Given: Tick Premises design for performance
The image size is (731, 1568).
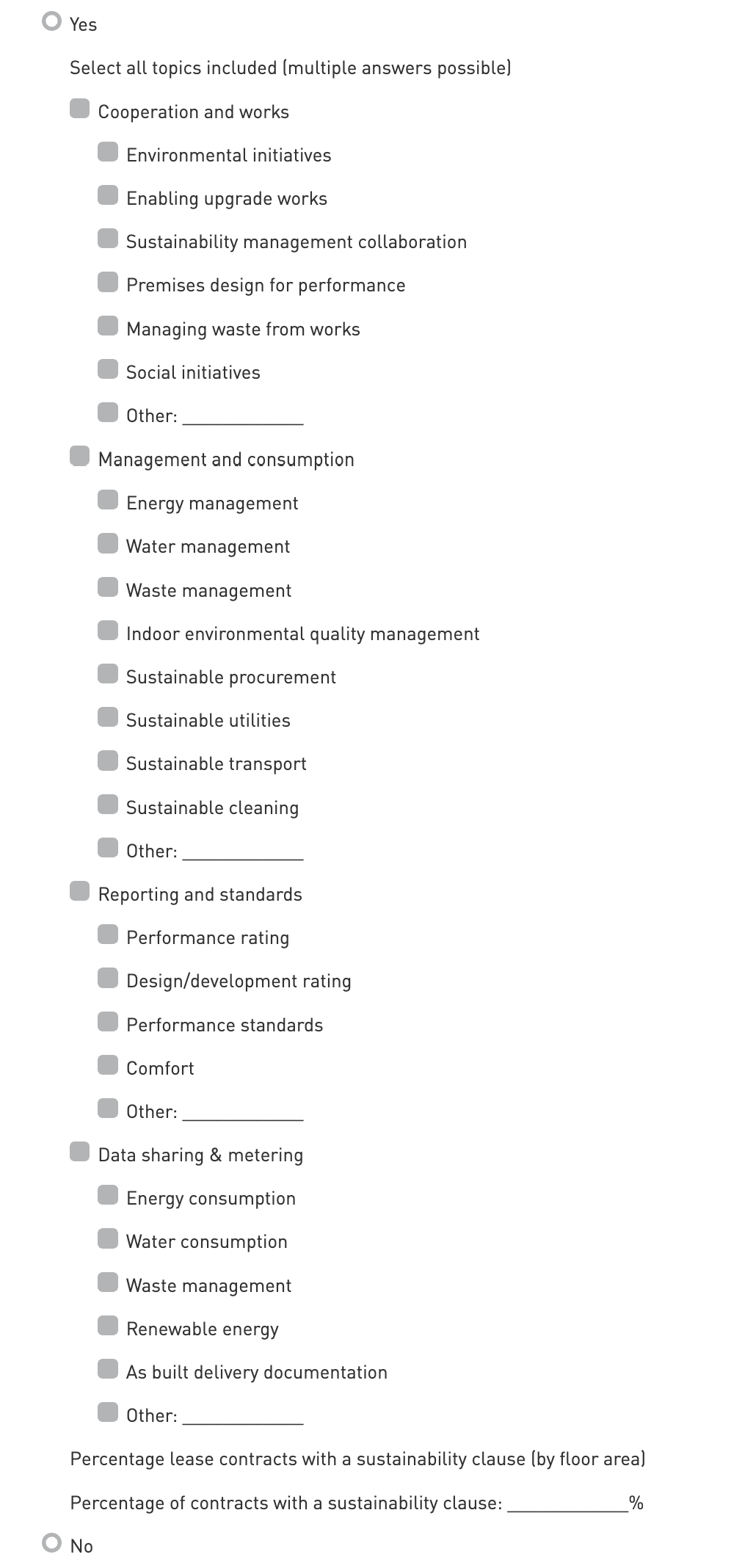Looking at the screenshot, I should (108, 282).
